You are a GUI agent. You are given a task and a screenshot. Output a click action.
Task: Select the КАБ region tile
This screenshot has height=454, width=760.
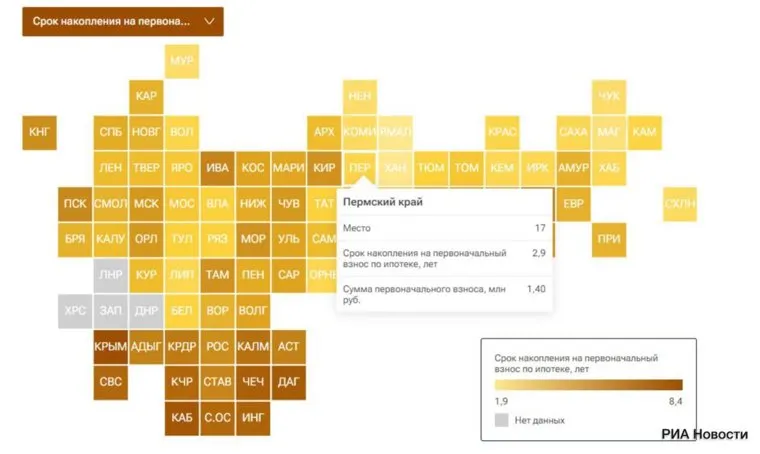tap(182, 417)
